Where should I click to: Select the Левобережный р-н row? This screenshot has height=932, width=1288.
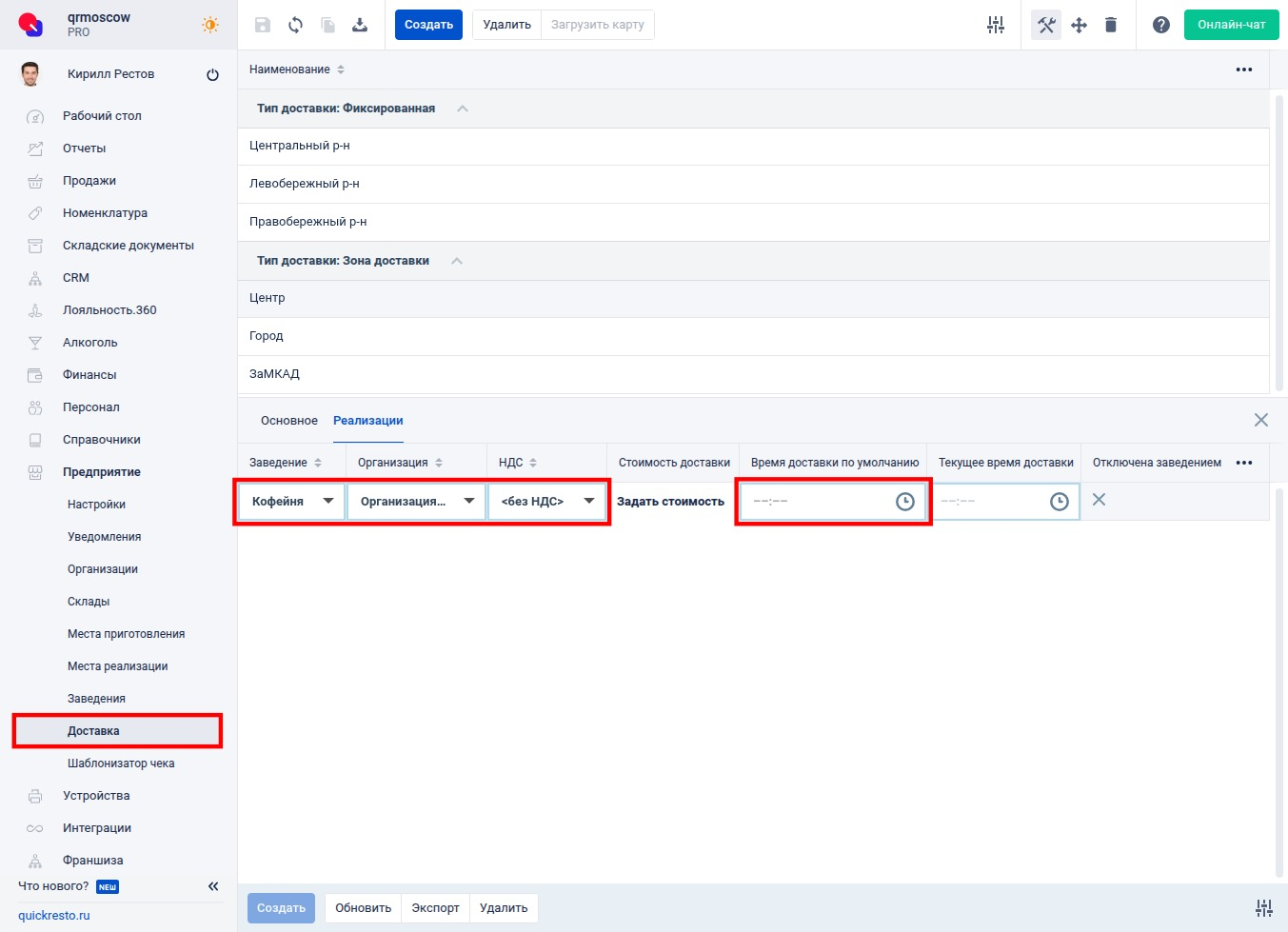click(x=305, y=184)
